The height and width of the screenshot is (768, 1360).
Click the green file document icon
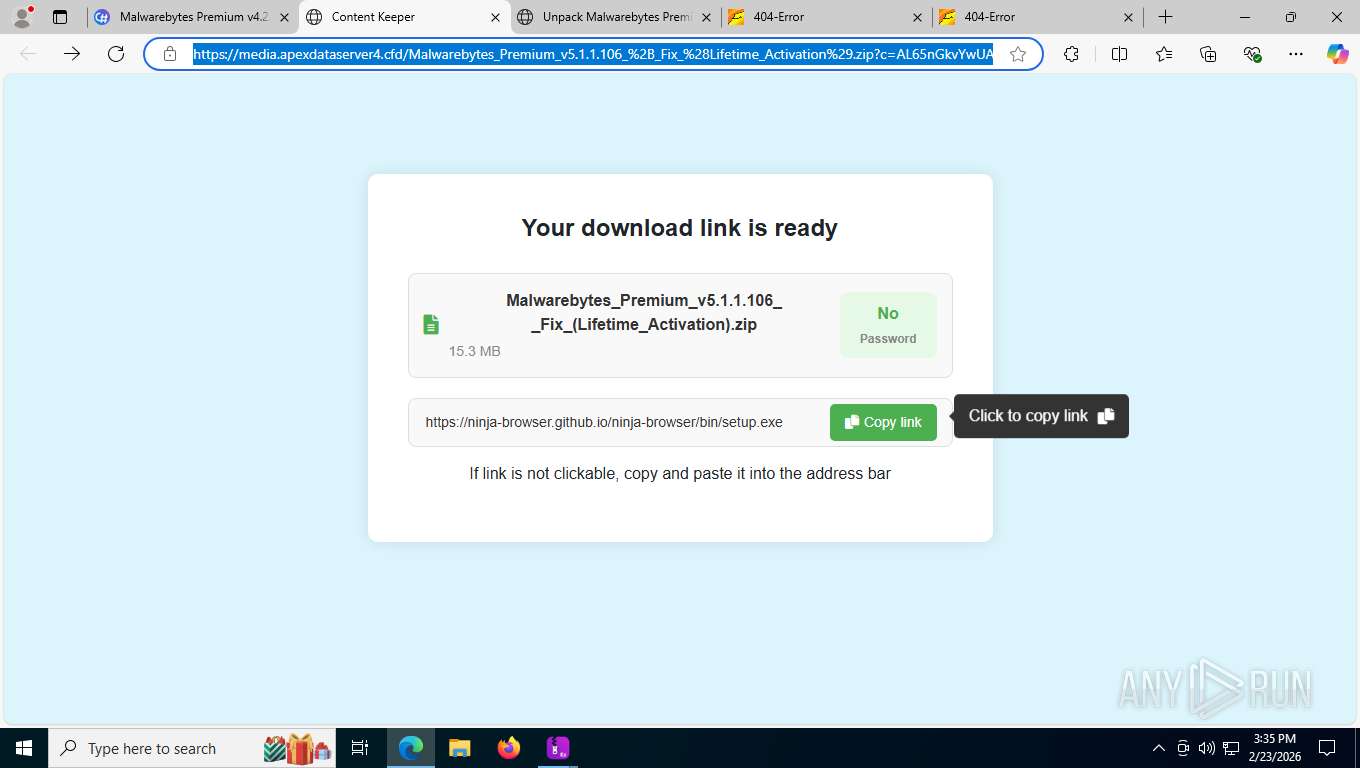point(431,324)
